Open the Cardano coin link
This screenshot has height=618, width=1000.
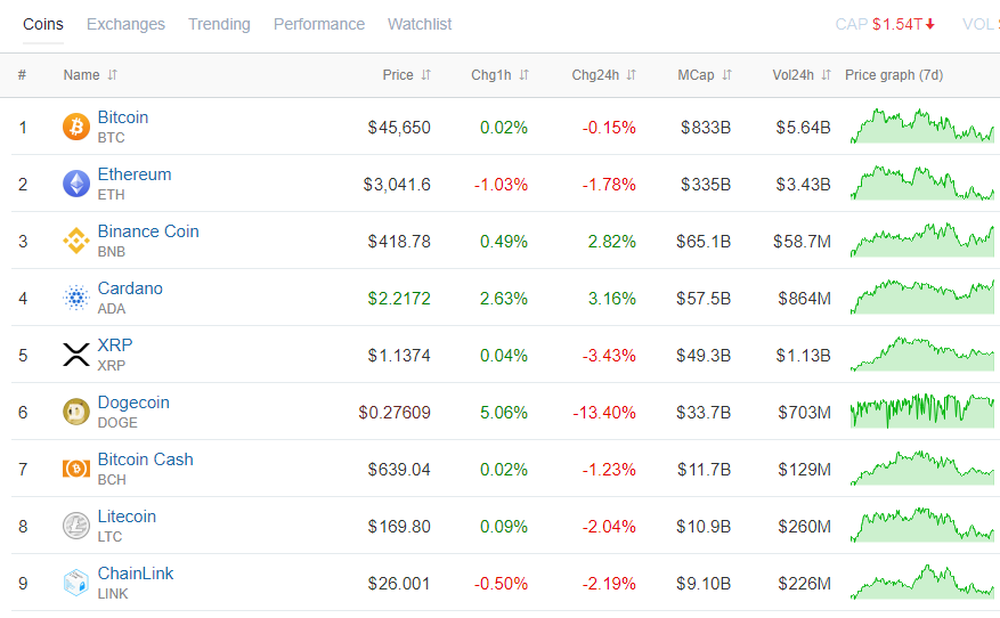130,288
